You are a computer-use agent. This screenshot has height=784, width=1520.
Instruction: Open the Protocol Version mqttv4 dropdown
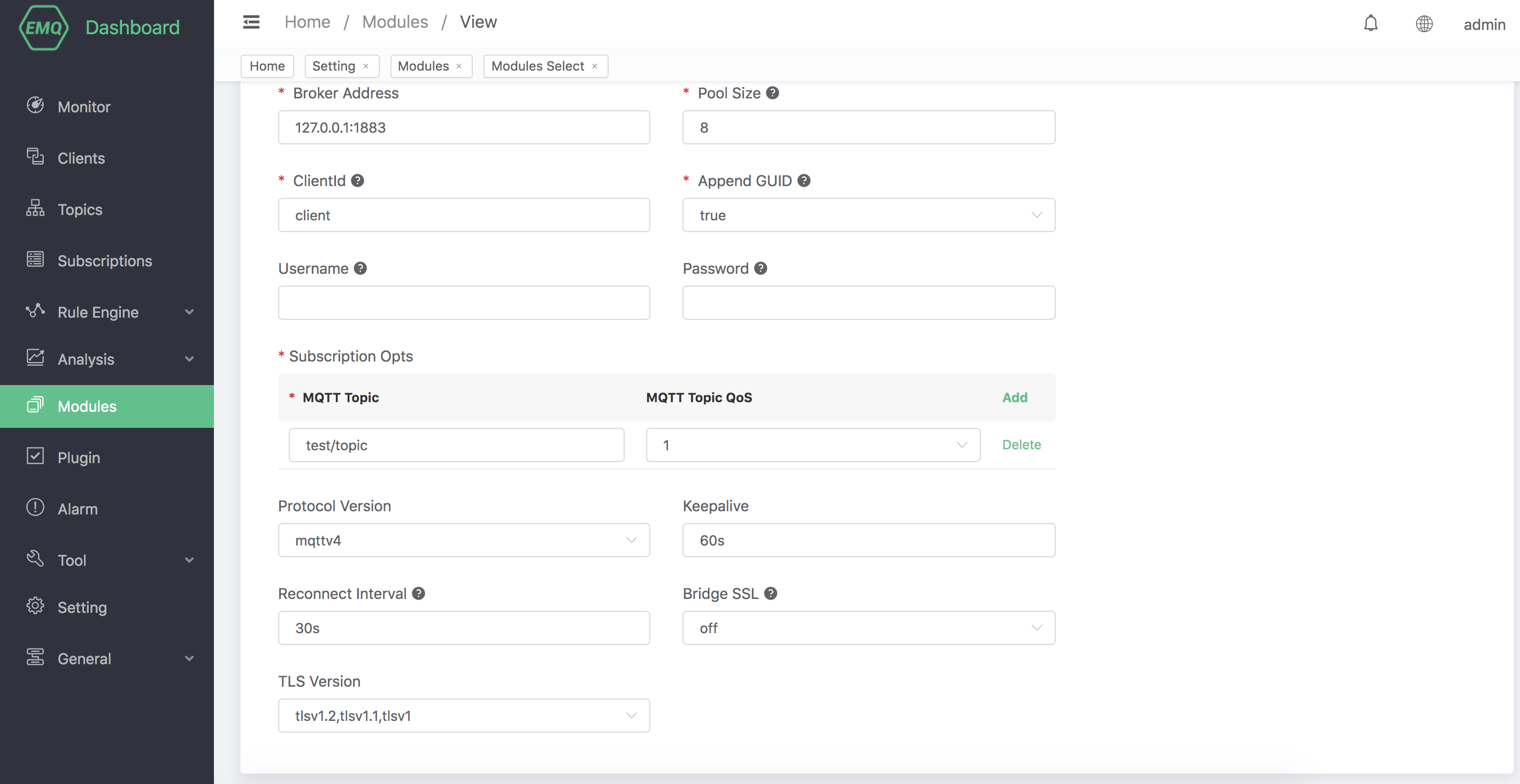(x=464, y=540)
